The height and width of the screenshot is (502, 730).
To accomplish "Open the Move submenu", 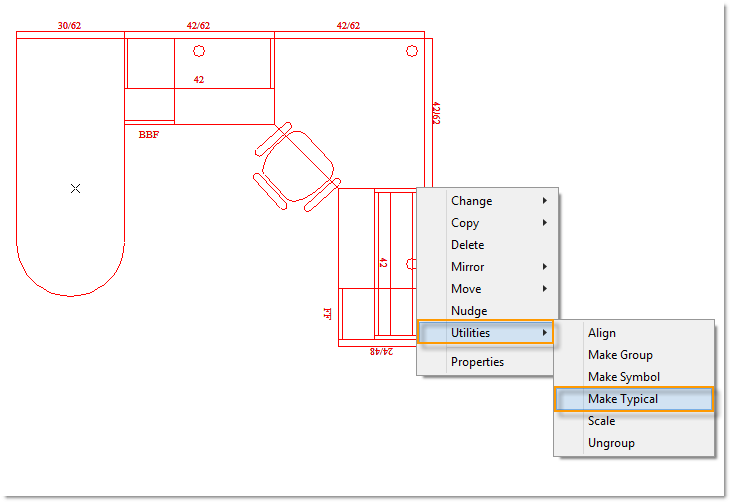I will [x=487, y=289].
